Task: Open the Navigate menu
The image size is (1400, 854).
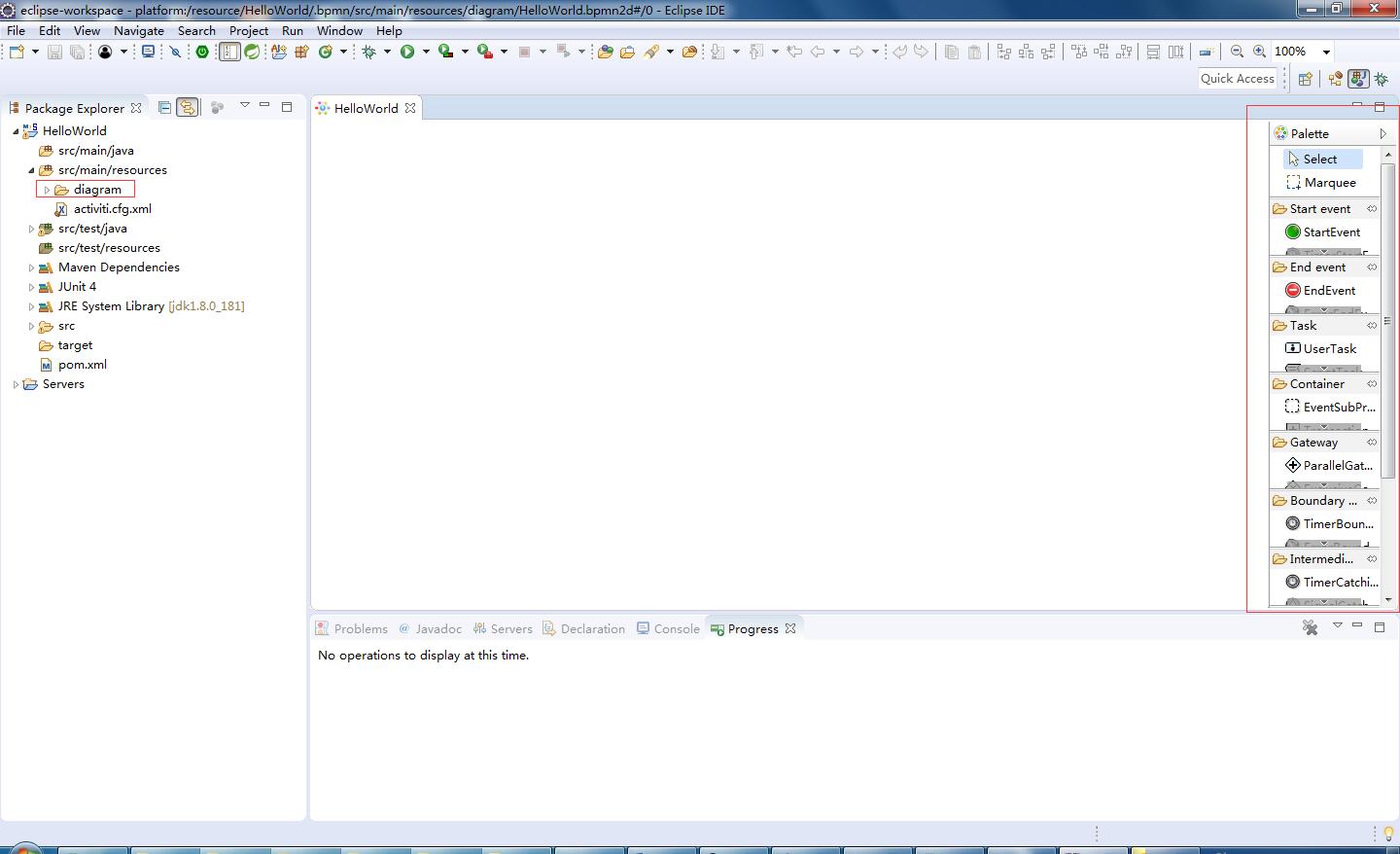Action: (x=139, y=30)
